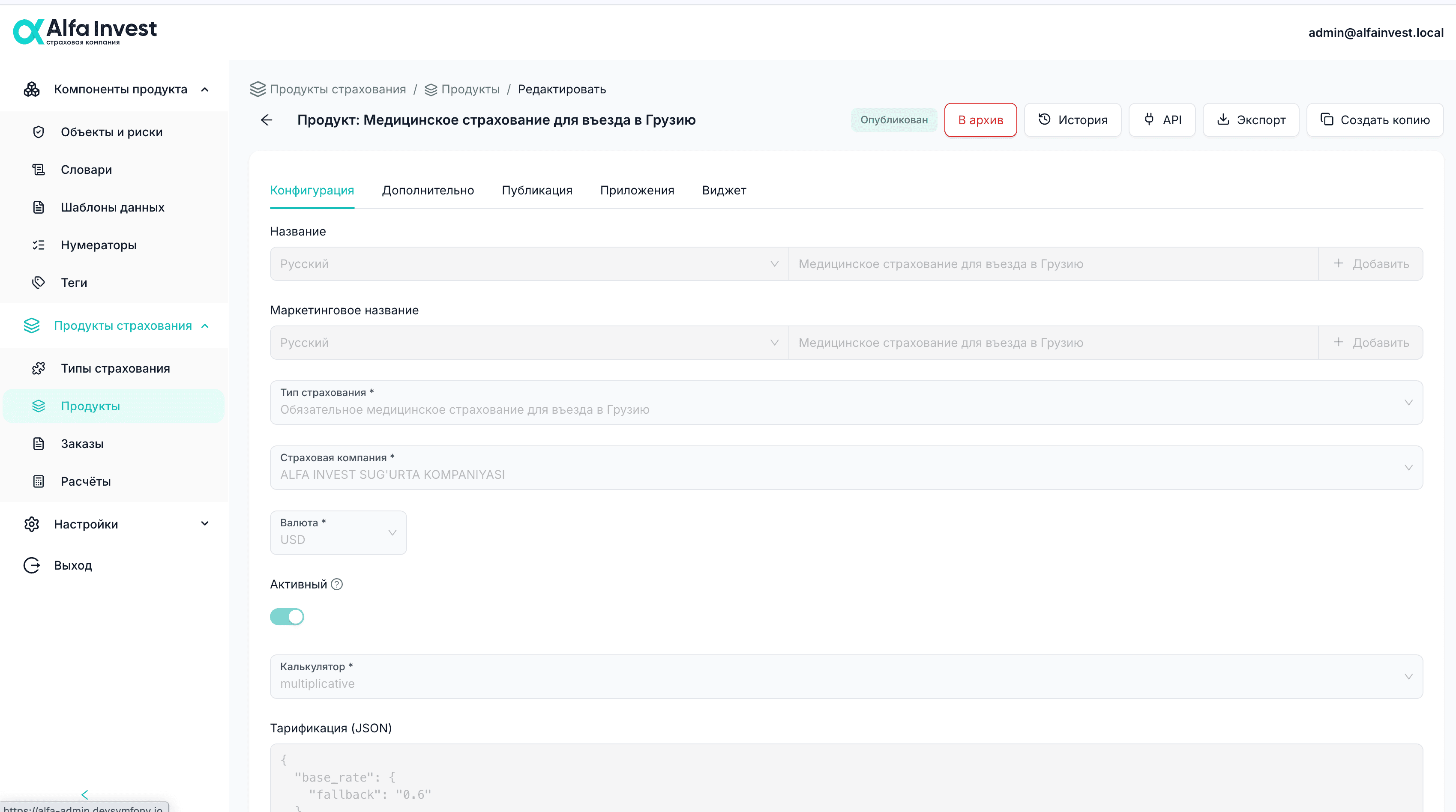Screen dimensions: 1456x812
Task: Click the layers icon in Продукты breadcrumb
Action: coord(431,89)
